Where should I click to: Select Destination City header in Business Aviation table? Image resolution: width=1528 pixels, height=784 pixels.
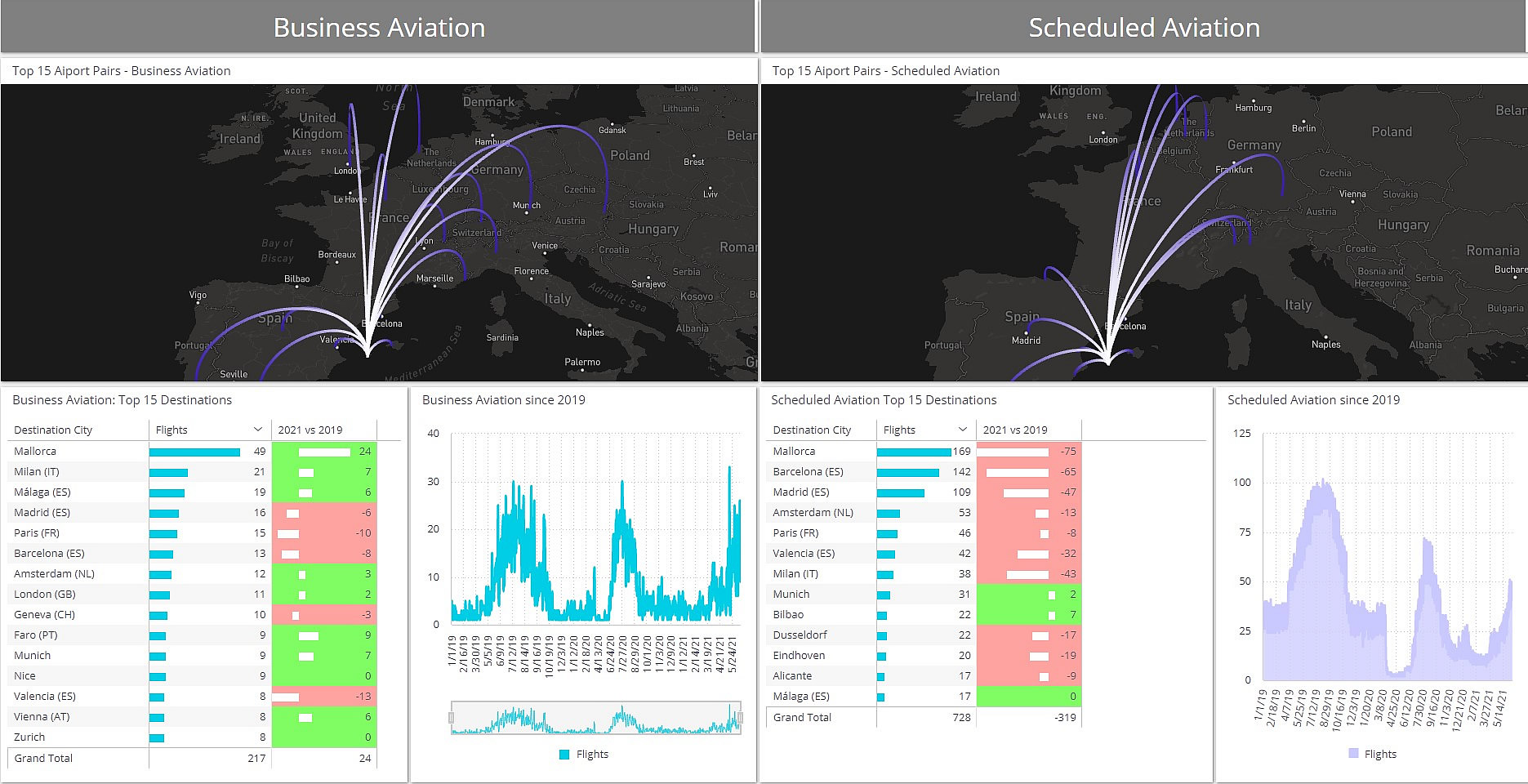(53, 430)
